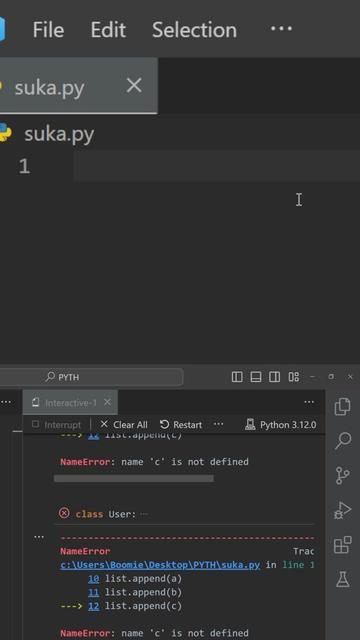Interrupt the running kernel

56,424
